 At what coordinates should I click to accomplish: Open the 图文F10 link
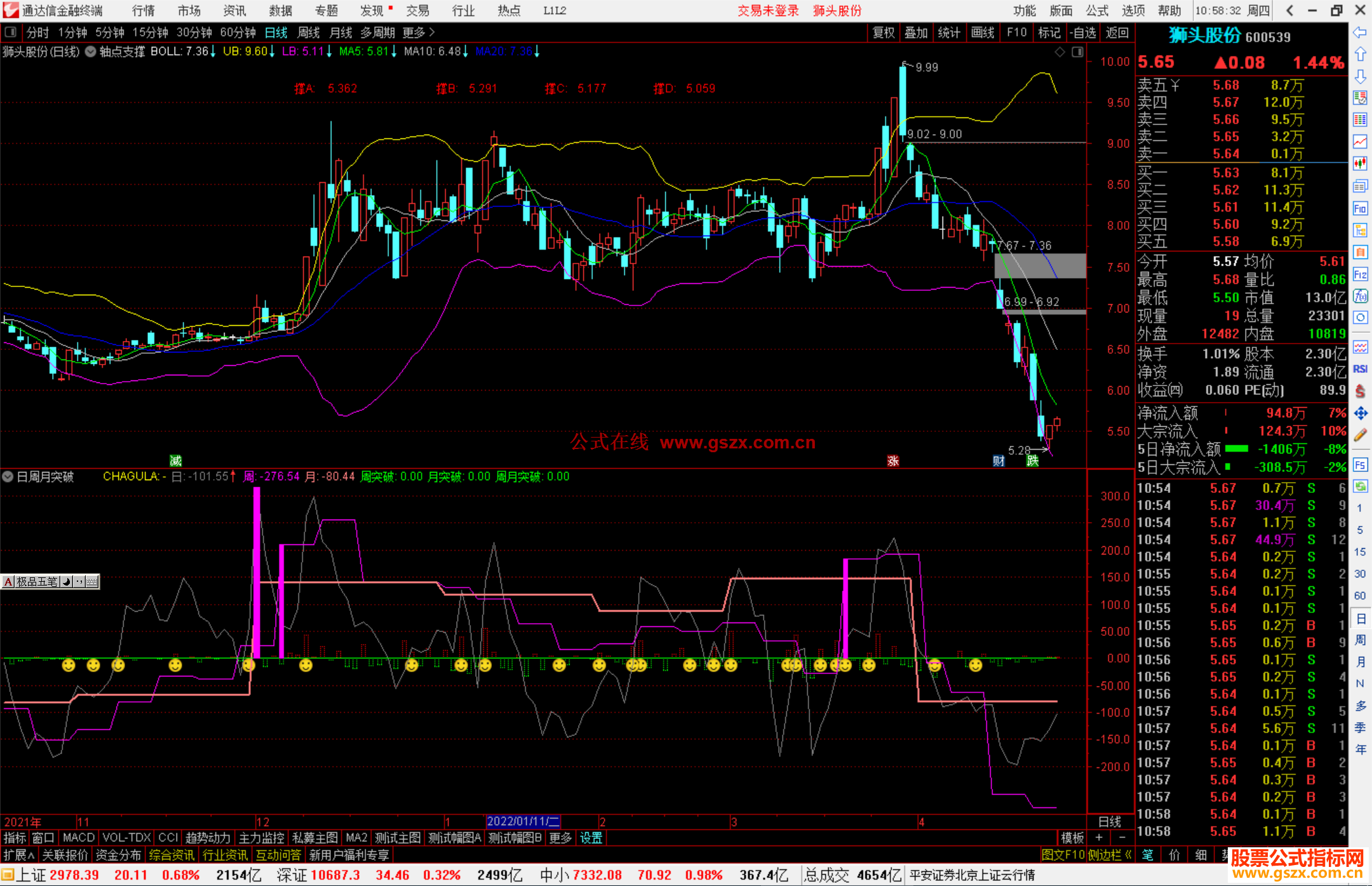coord(1063,855)
